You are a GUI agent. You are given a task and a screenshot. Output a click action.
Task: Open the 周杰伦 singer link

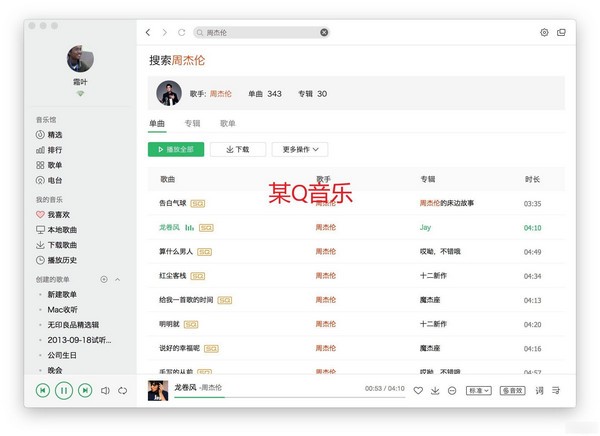pos(220,93)
